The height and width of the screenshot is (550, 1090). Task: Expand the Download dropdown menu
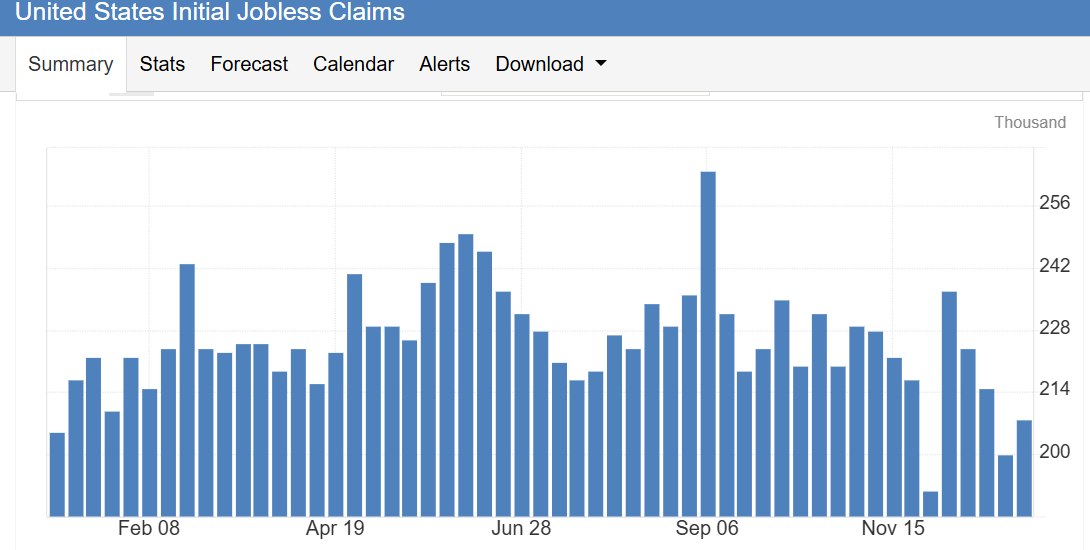[x=551, y=64]
